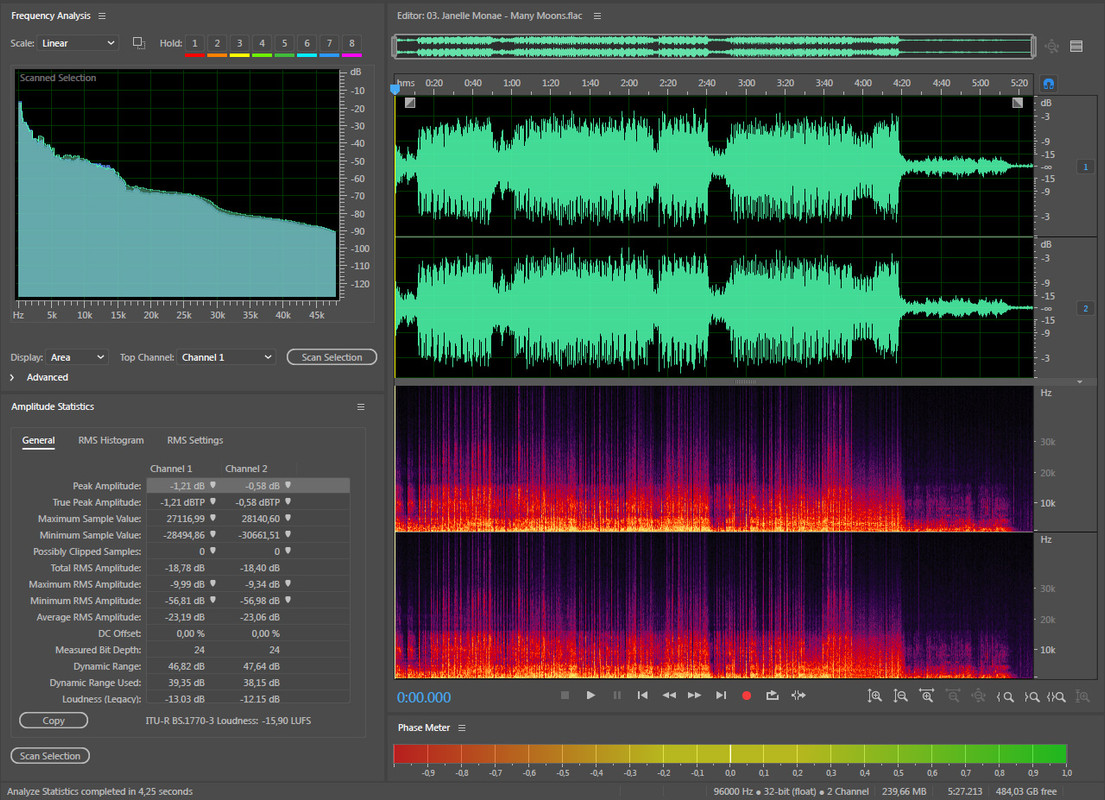
Task: Open the Amplitude Statistics panel menu
Action: coord(361,407)
